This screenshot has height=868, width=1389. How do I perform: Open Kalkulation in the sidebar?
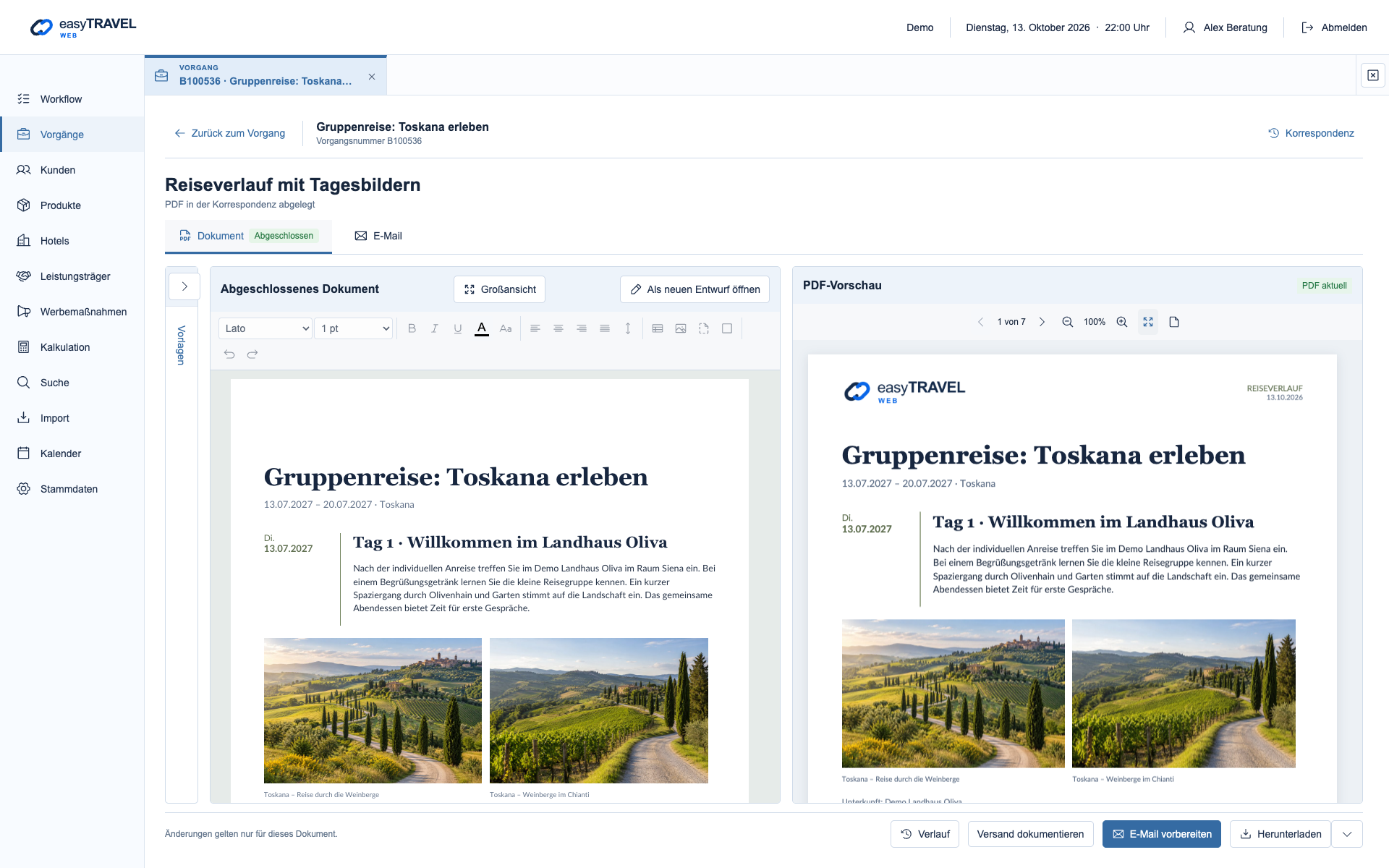pyautogui.click(x=72, y=347)
